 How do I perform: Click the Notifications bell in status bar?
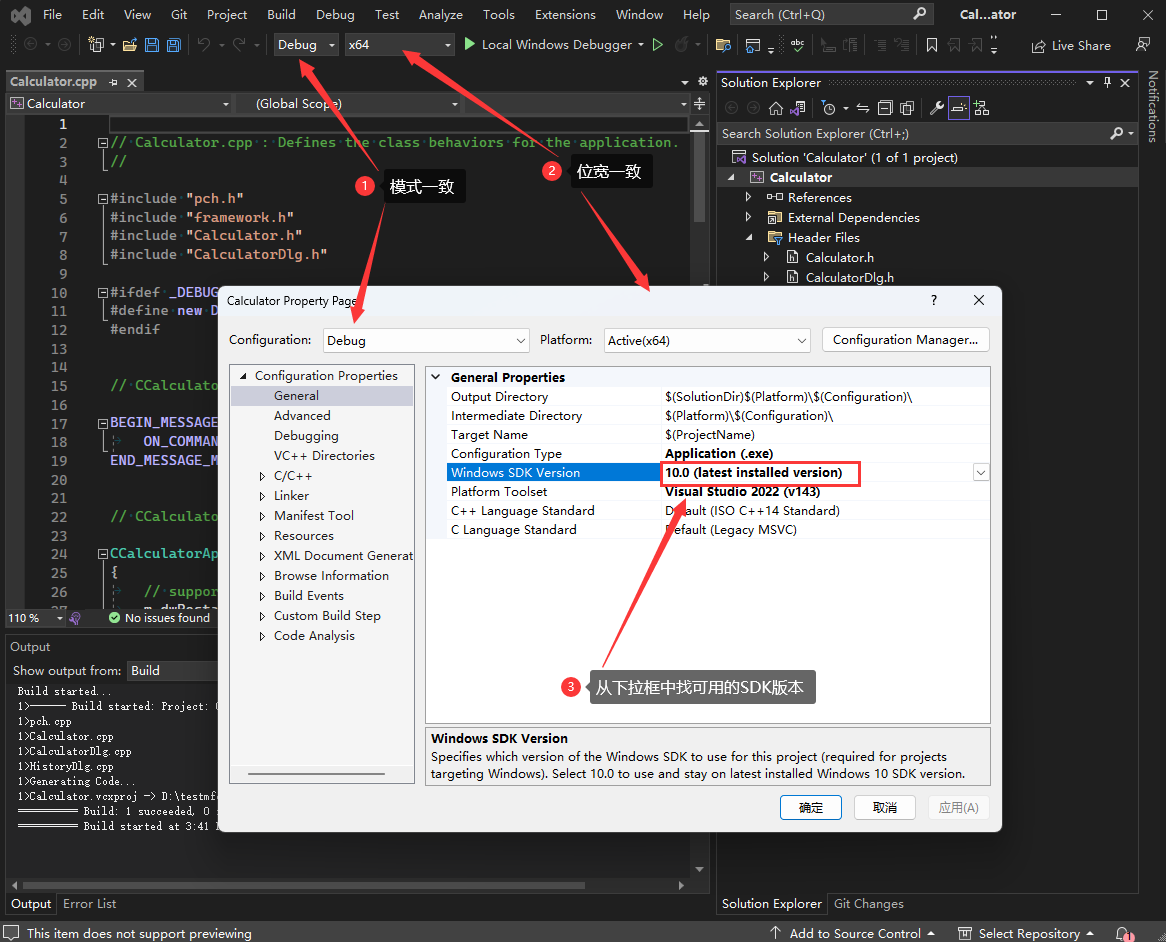[x=1124, y=933]
